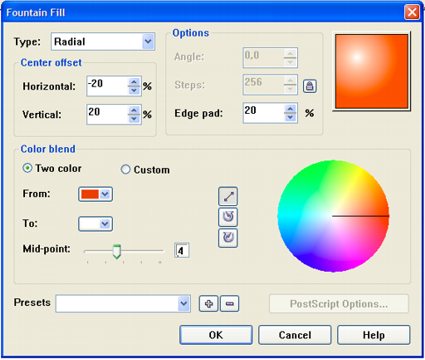This screenshot has height=360, width=425.
Task: Click the gradient preview thumbnail
Action: click(x=371, y=71)
